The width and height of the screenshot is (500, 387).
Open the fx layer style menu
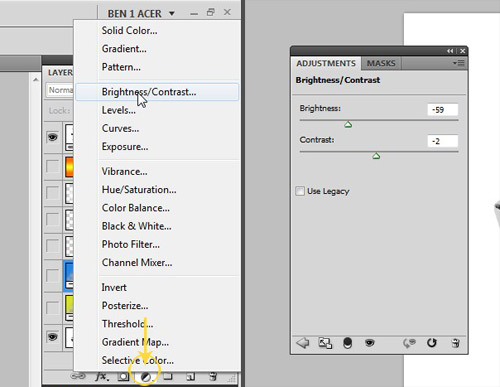(x=101, y=376)
